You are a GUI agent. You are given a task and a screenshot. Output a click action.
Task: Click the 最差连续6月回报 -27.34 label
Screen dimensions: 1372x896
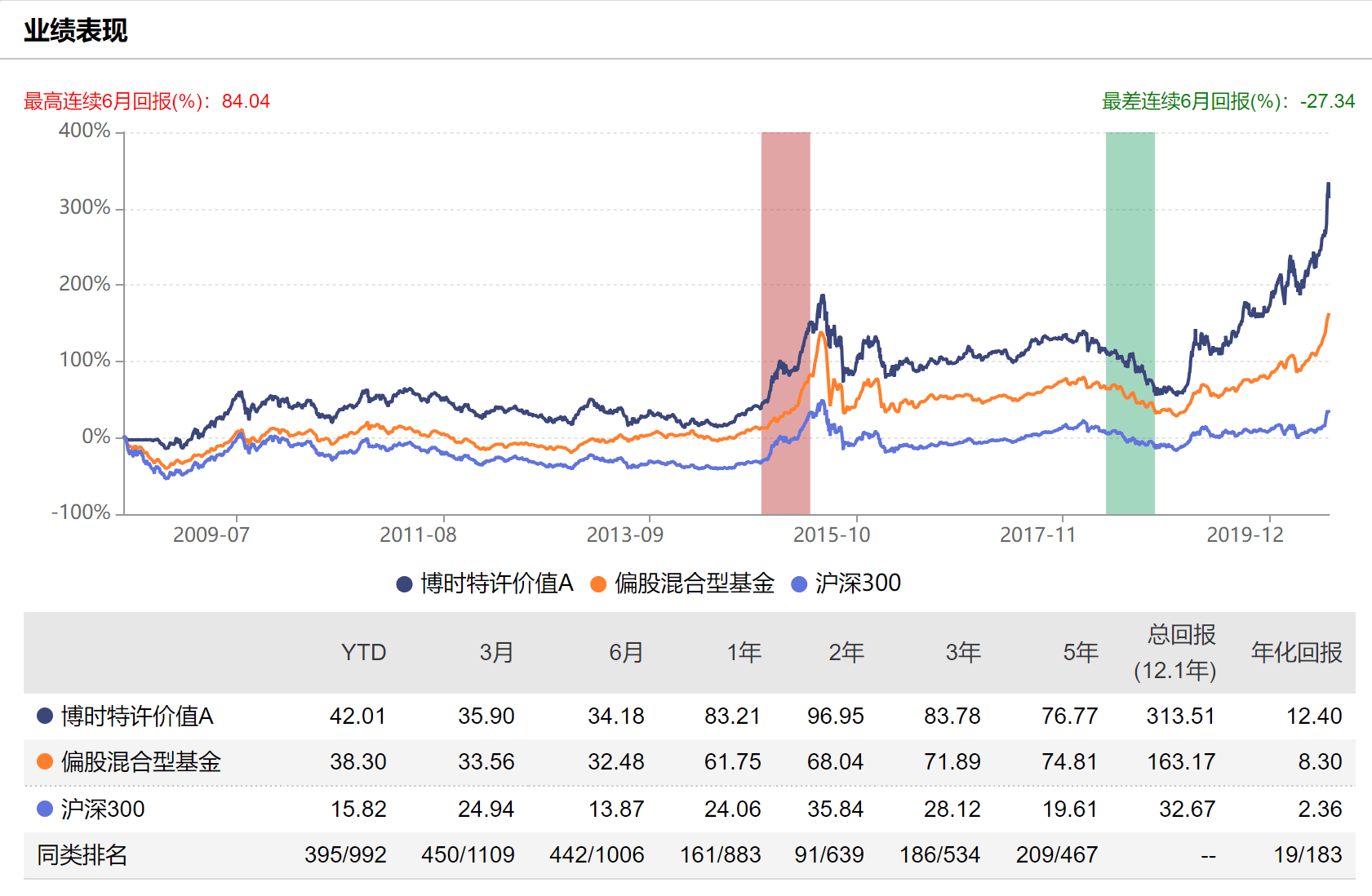click(1227, 100)
